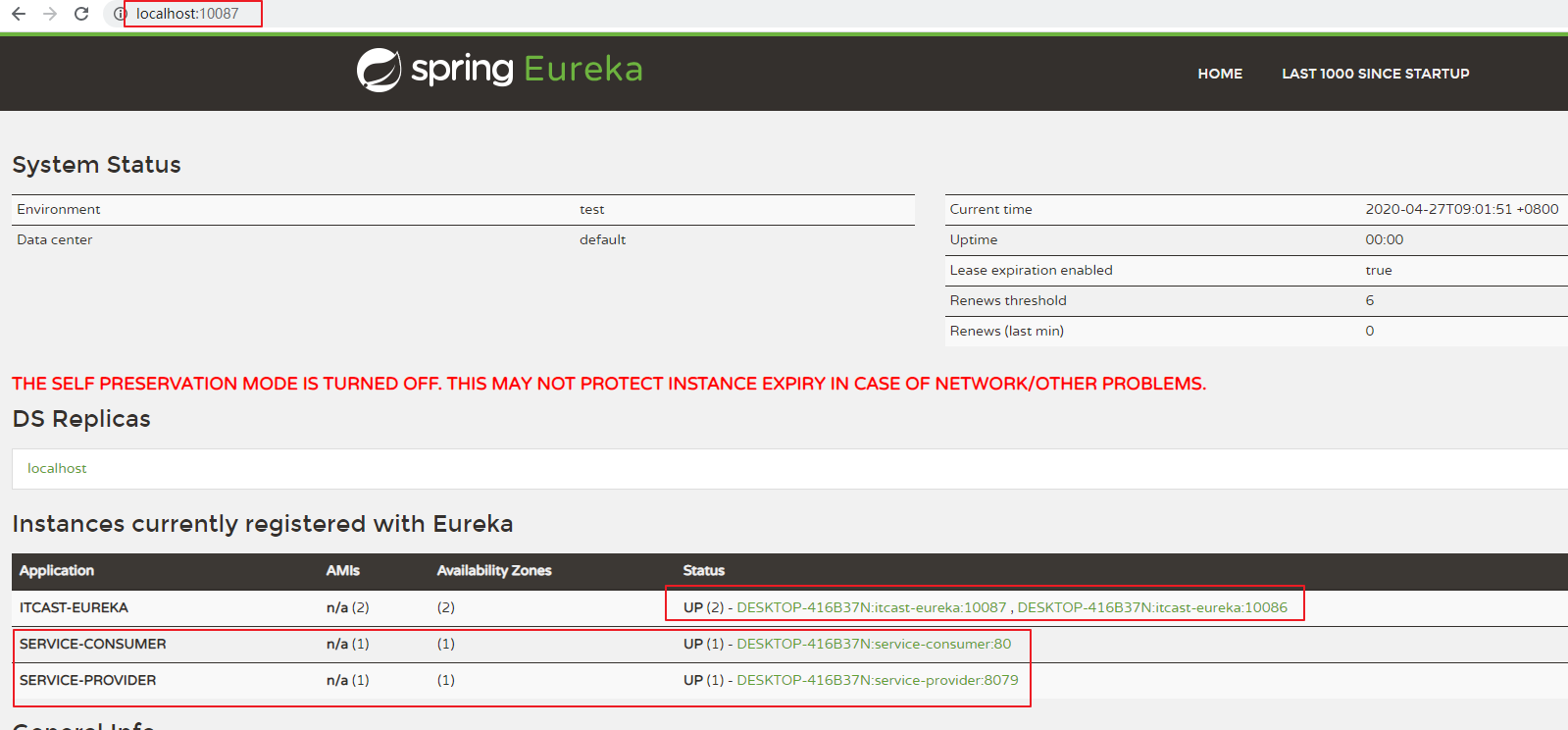Select the ITCAST-EUREKA application name
The height and width of the screenshot is (730, 1568).
coord(74,607)
